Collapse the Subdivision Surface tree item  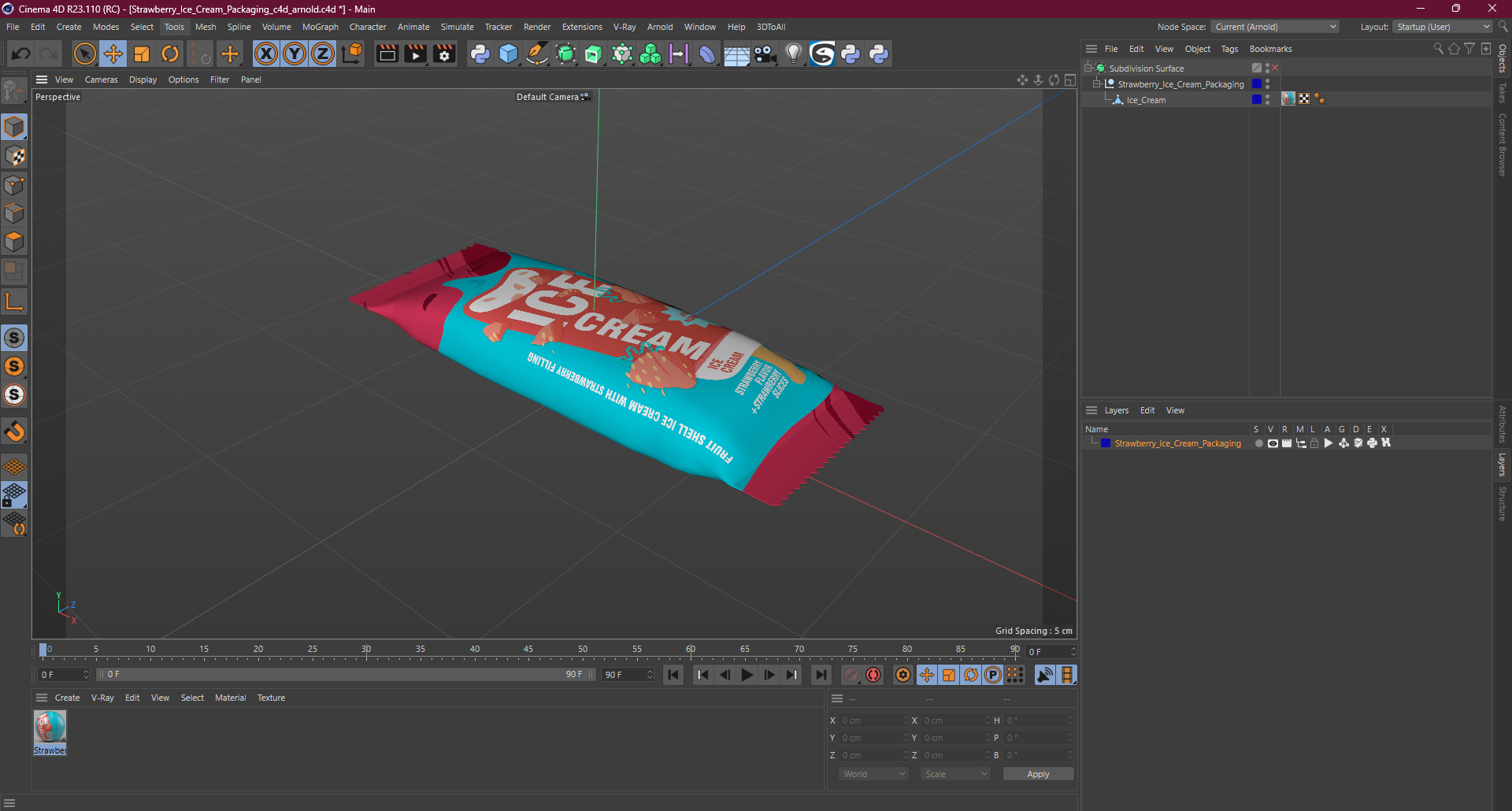1088,69
